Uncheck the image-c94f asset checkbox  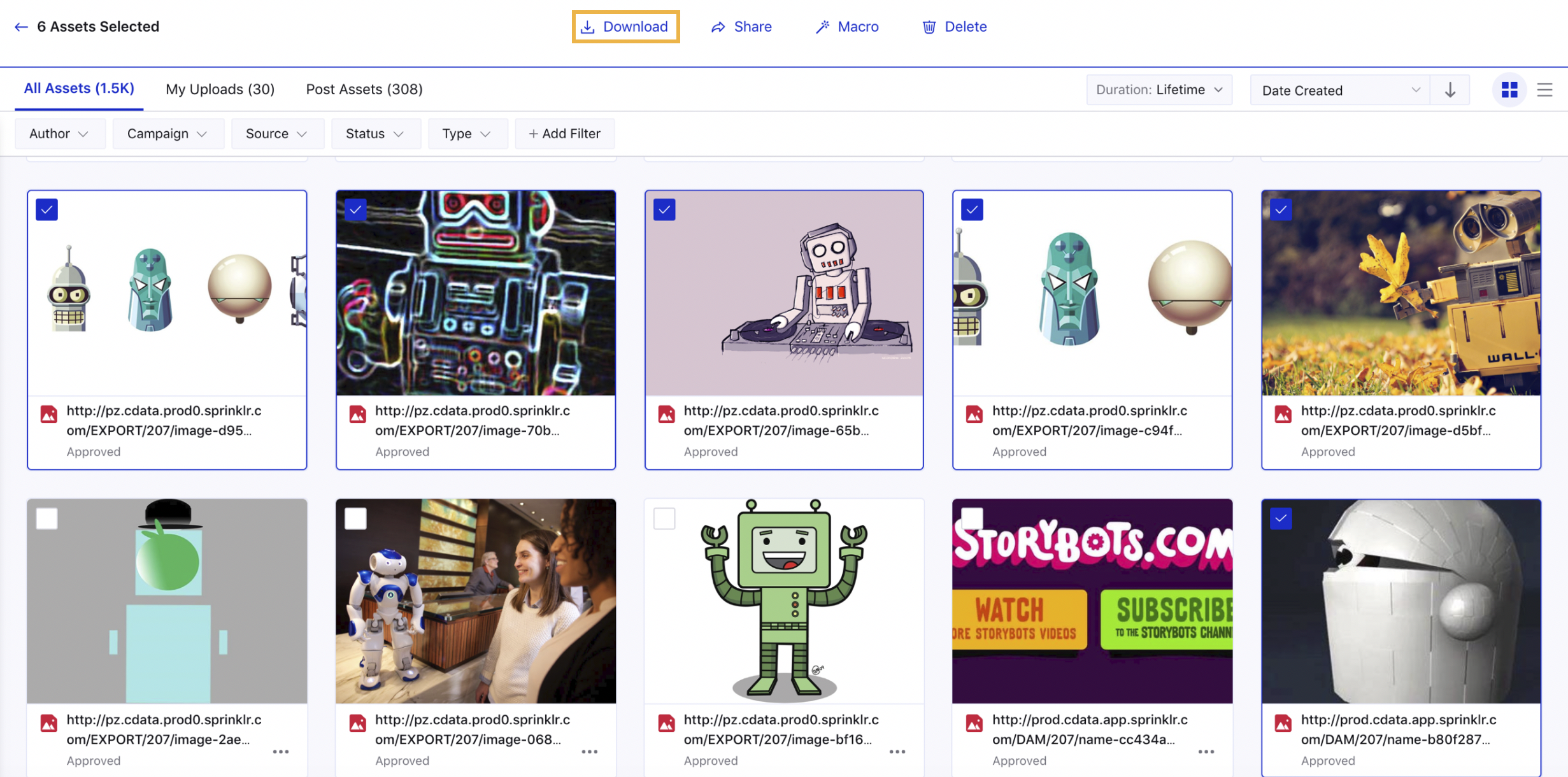coord(972,210)
